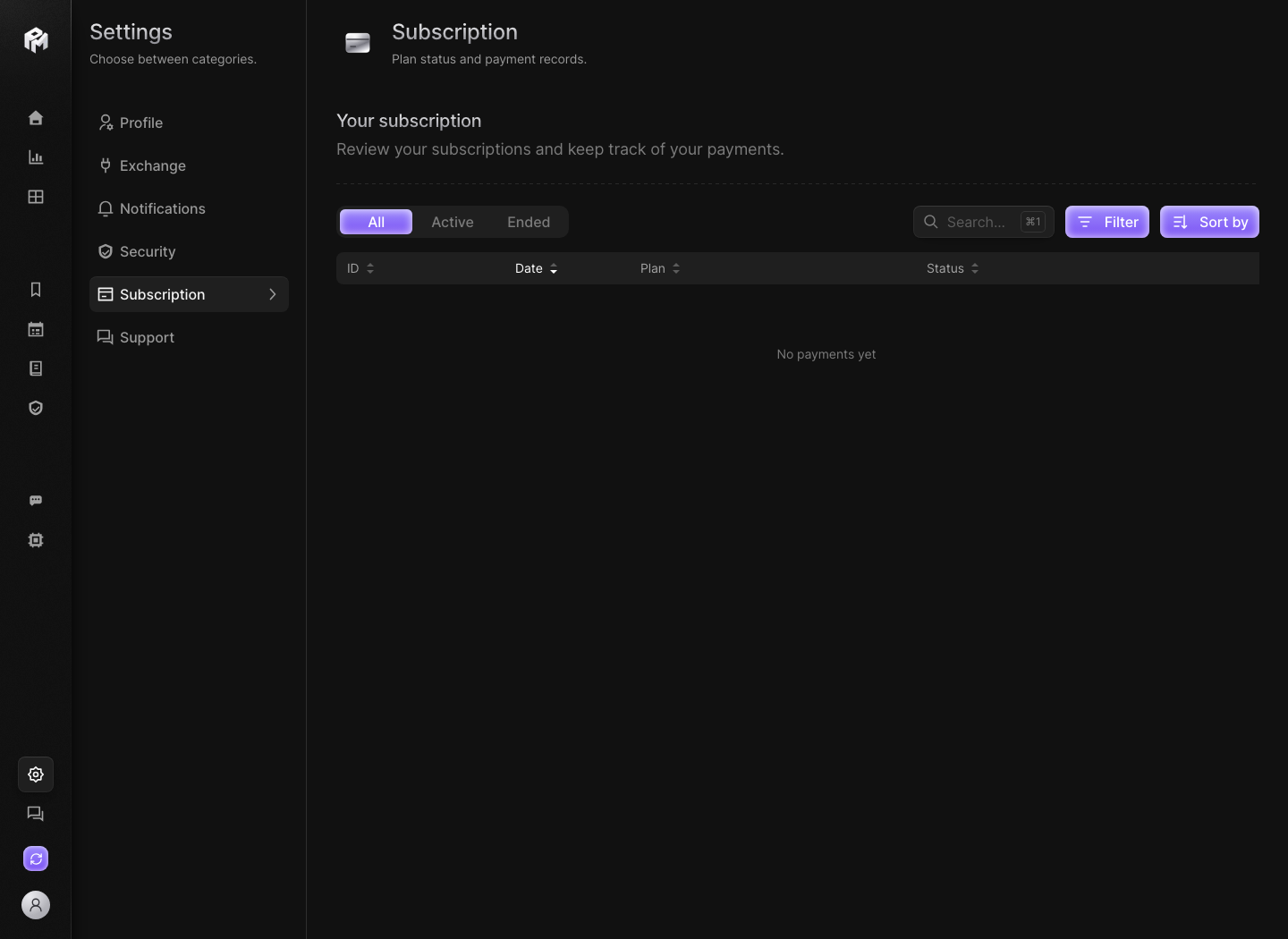Viewport: 1288px width, 939px height.
Task: Open the feedback messages icon at sidebar bottom
Action: tap(36, 814)
